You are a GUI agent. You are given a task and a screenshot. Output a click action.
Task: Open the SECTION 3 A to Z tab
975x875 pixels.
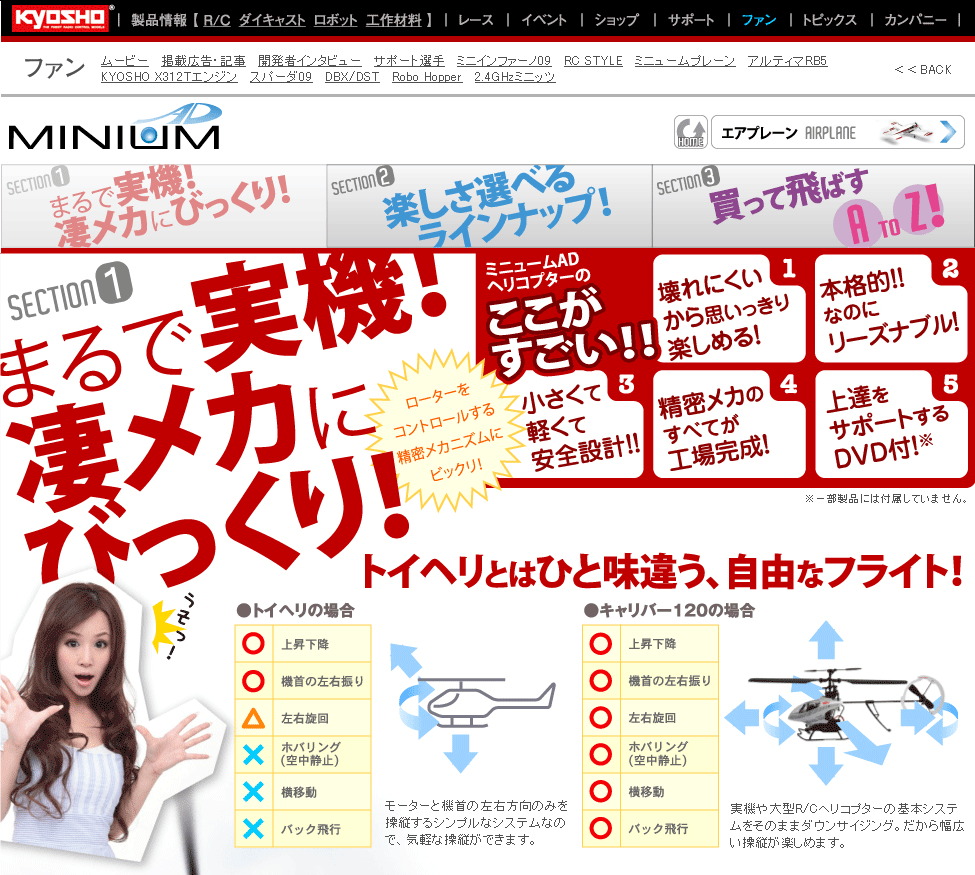813,206
